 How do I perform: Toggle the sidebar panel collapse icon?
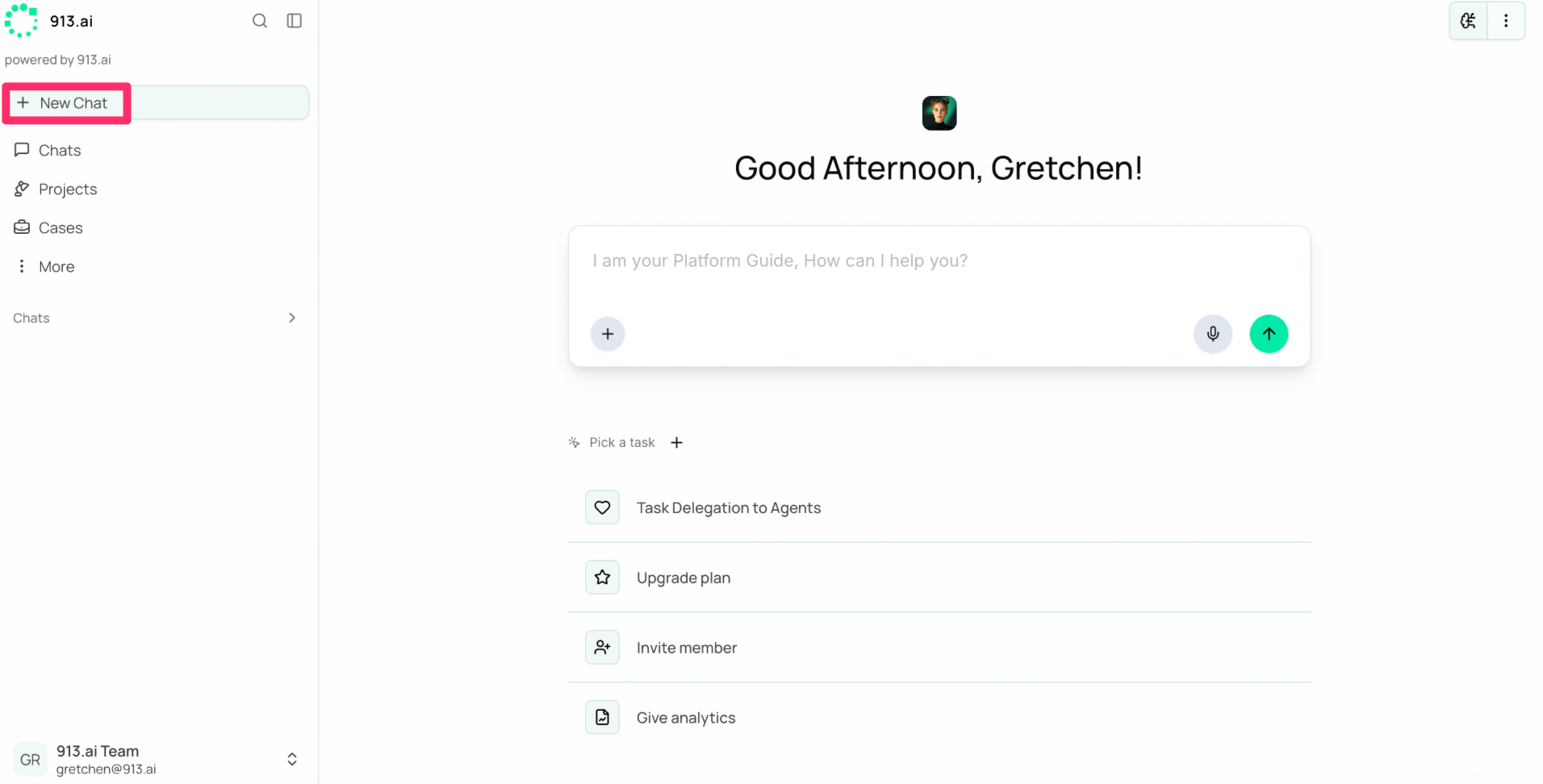click(x=295, y=21)
